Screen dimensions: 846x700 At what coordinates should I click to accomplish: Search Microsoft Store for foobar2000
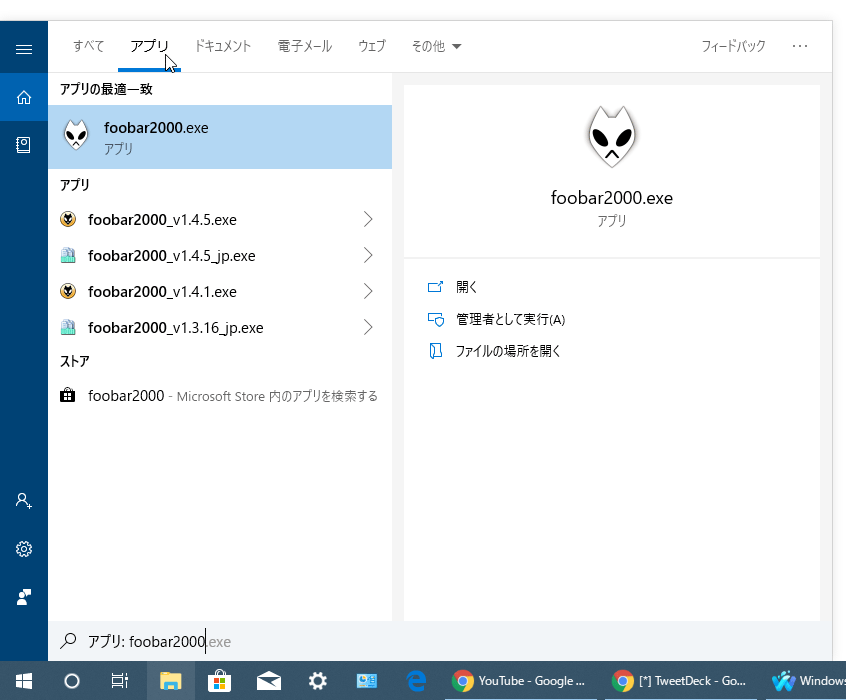pos(220,396)
